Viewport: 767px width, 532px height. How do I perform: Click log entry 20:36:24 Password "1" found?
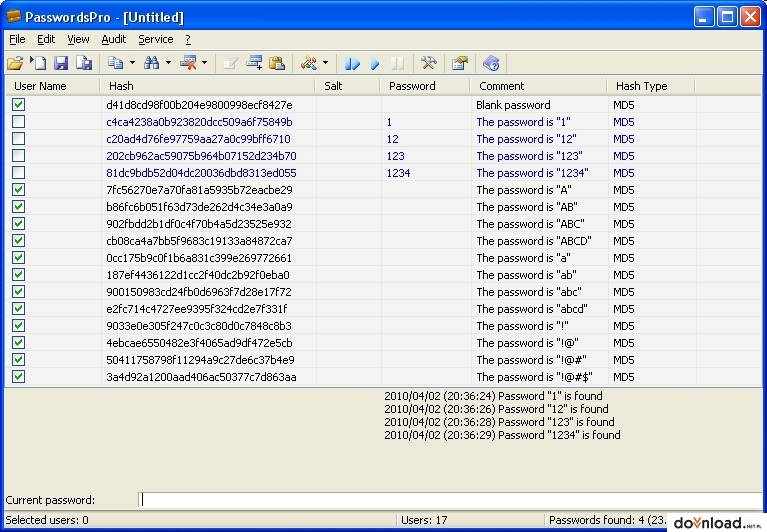[493, 396]
